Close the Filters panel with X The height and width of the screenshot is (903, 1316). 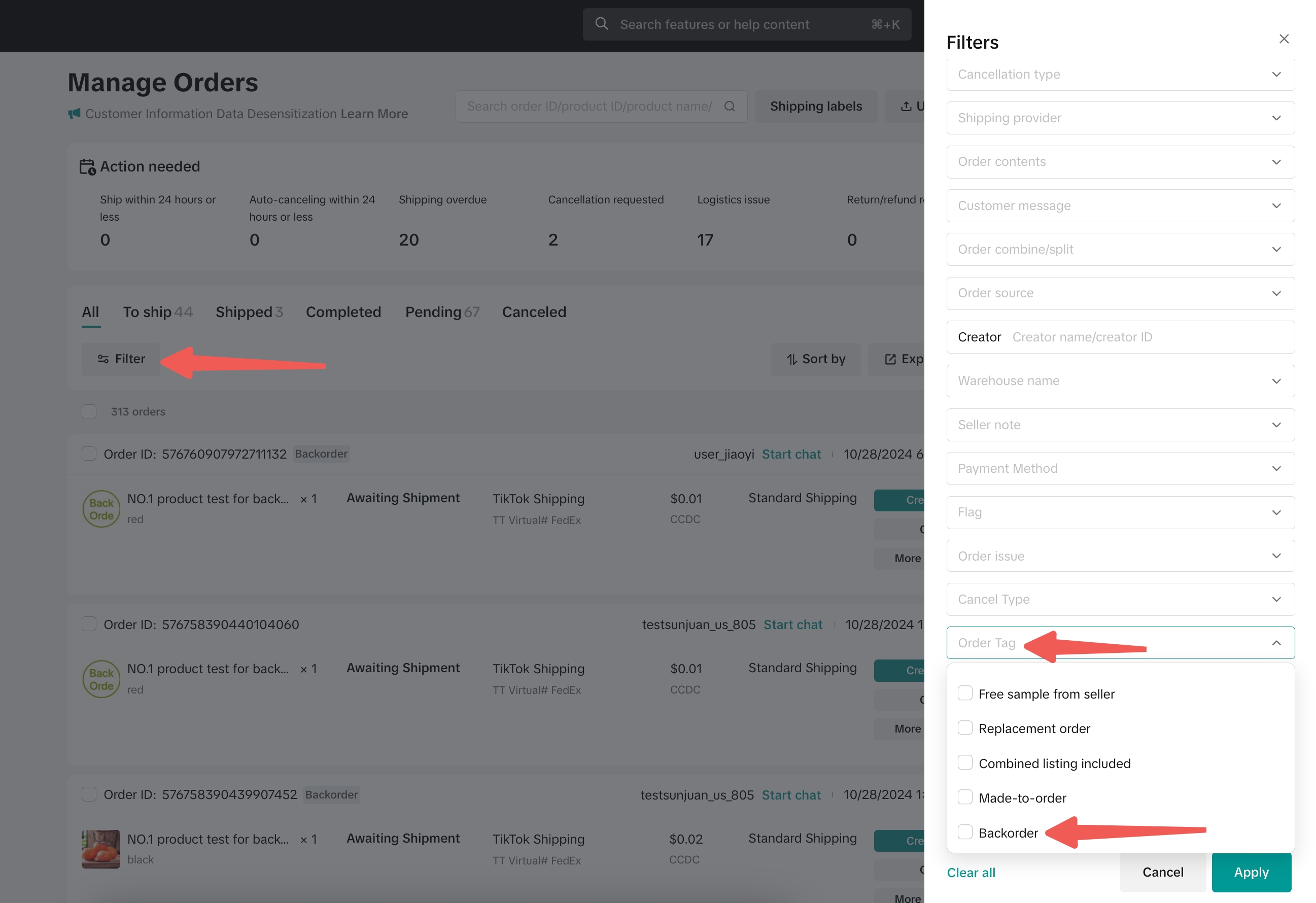(1284, 39)
